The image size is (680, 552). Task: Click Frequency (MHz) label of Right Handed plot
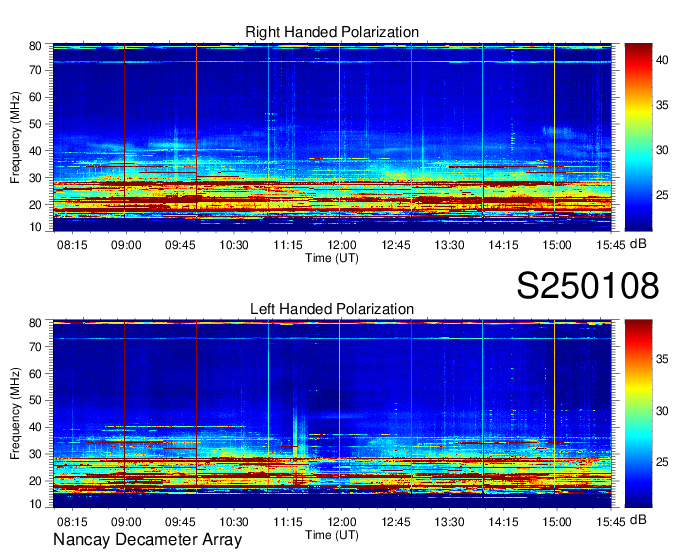15,137
